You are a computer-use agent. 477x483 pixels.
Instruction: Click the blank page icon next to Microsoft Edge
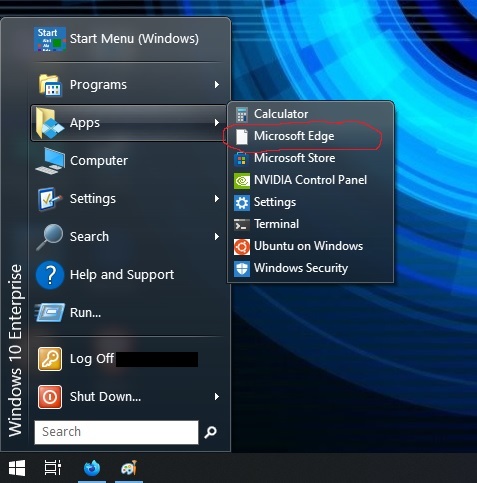(242, 137)
